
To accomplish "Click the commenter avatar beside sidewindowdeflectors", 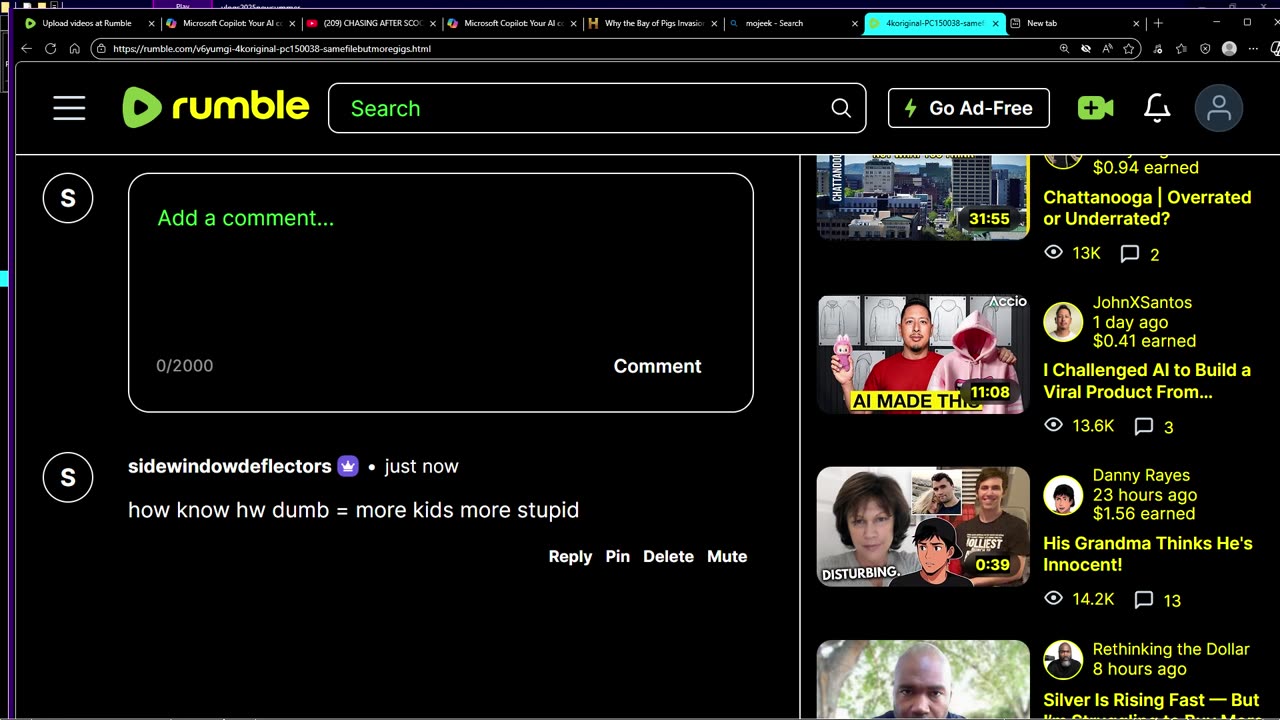I will 68,477.
